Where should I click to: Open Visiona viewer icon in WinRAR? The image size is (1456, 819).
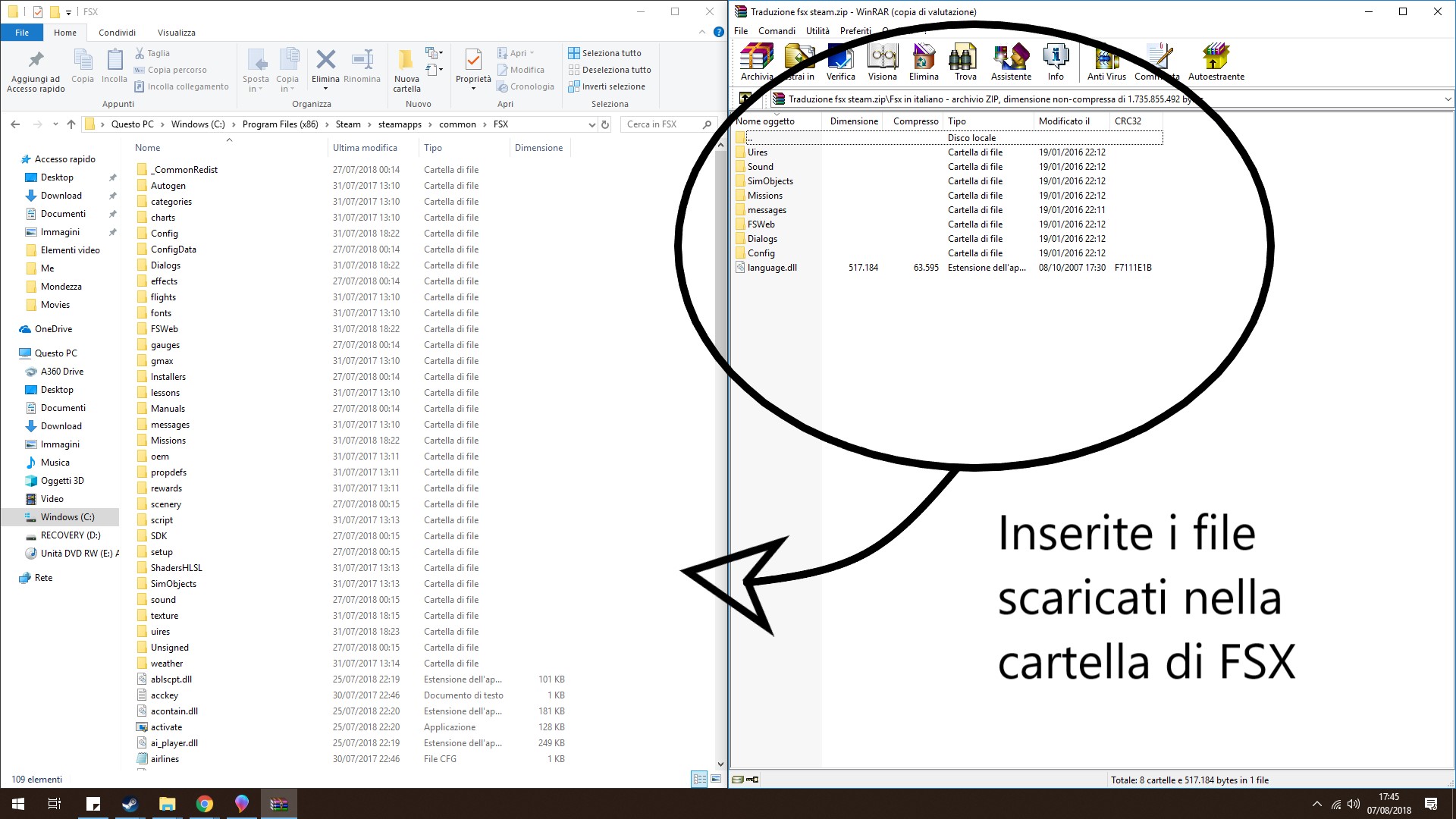pyautogui.click(x=882, y=61)
